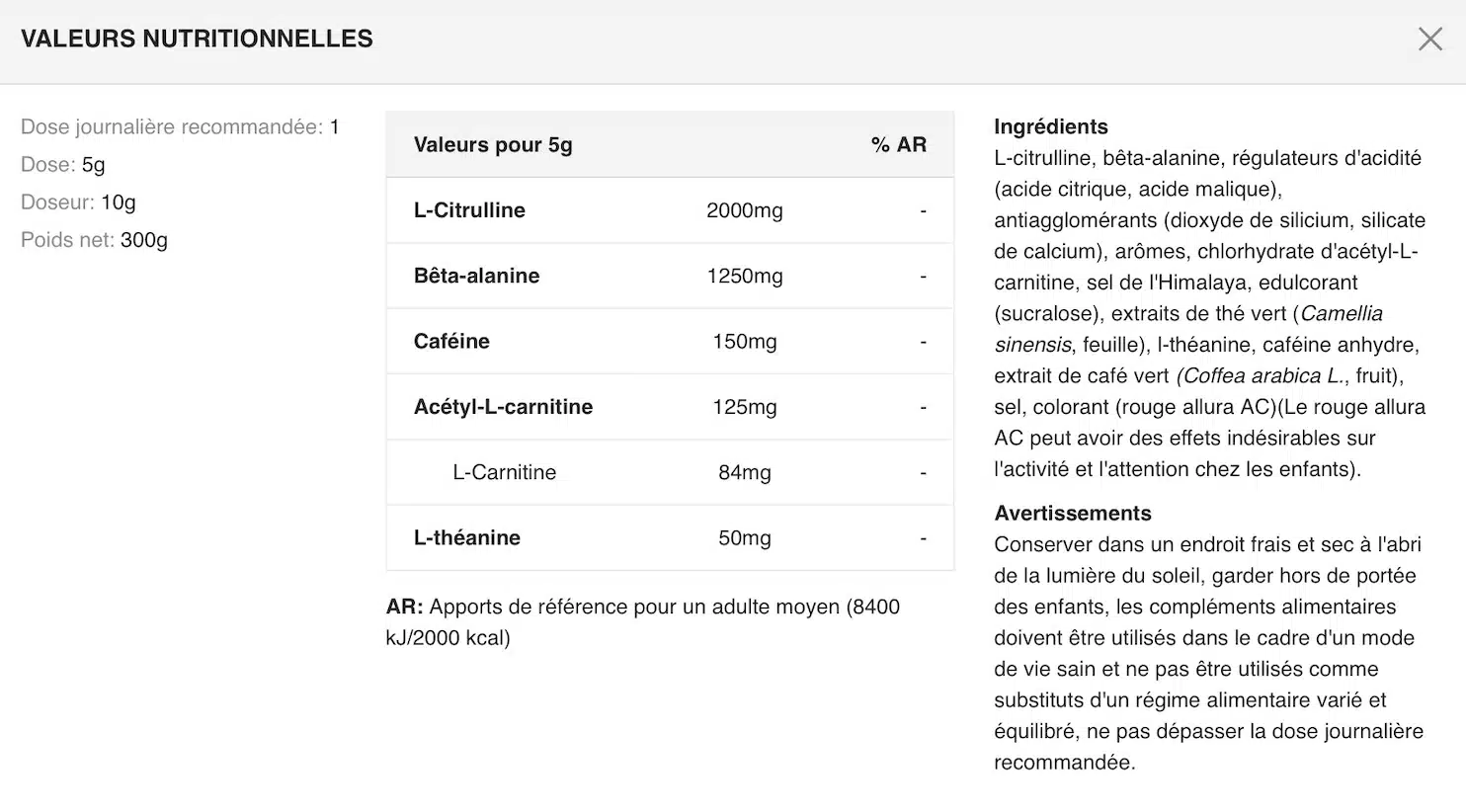This screenshot has height=812, width=1466.
Task: Click the '% AR' column header
Action: coord(898,145)
